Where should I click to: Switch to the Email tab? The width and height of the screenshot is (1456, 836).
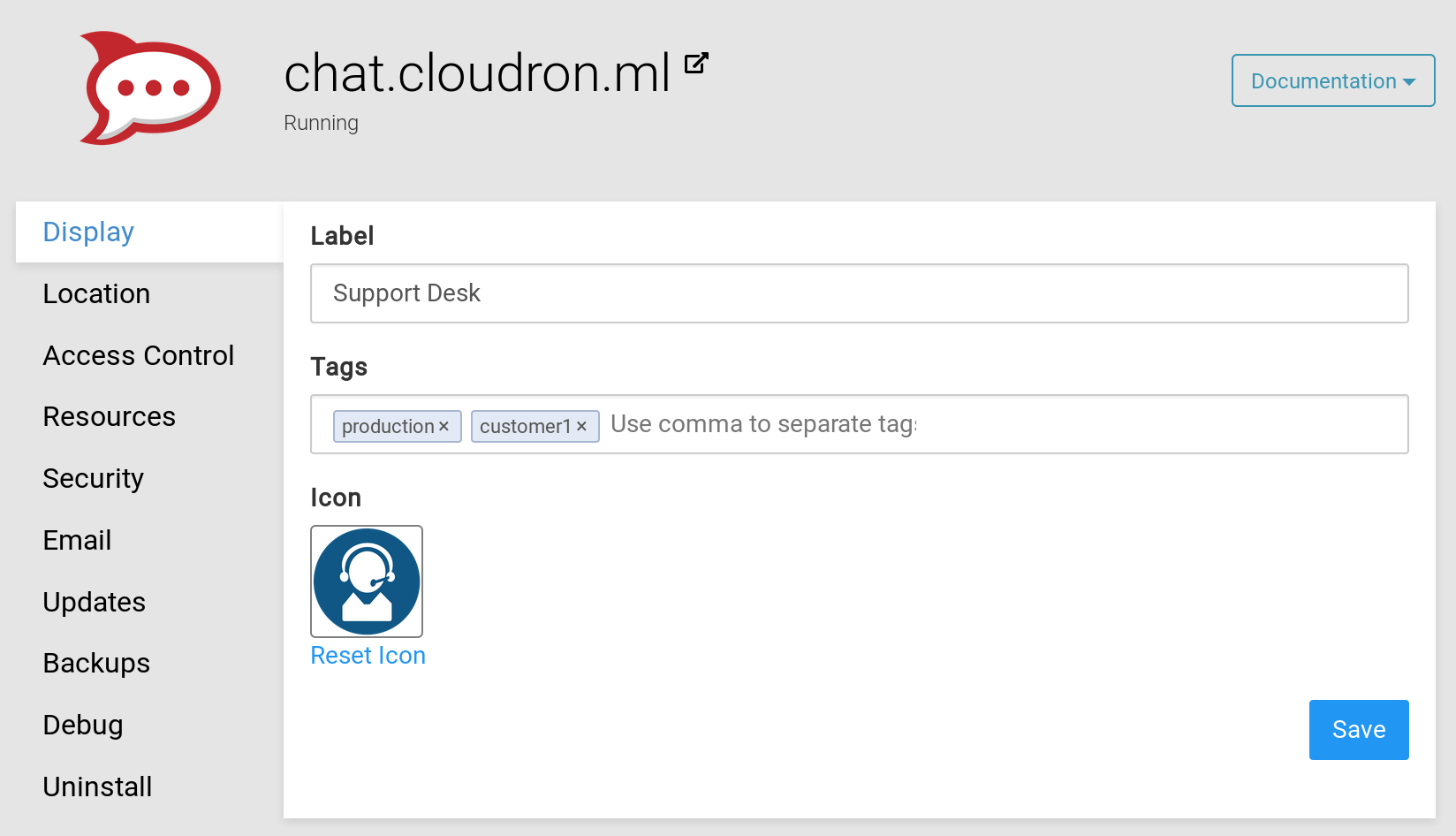(77, 540)
